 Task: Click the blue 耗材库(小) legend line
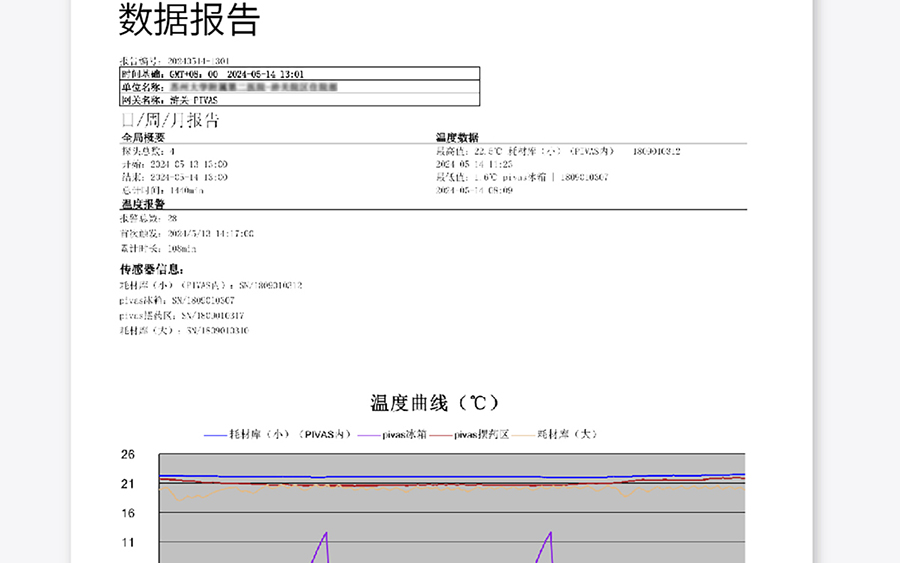point(215,435)
